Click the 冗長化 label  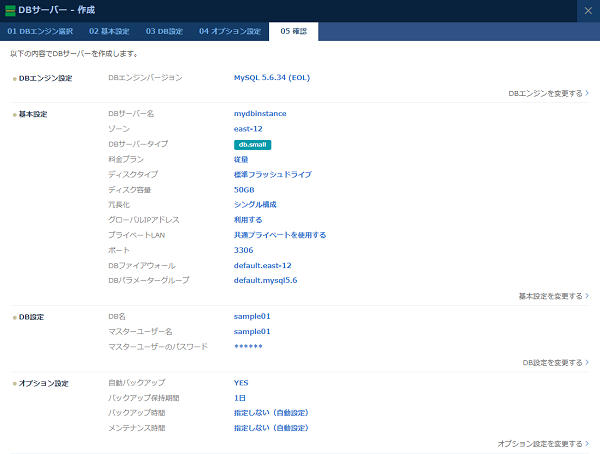[119, 205]
